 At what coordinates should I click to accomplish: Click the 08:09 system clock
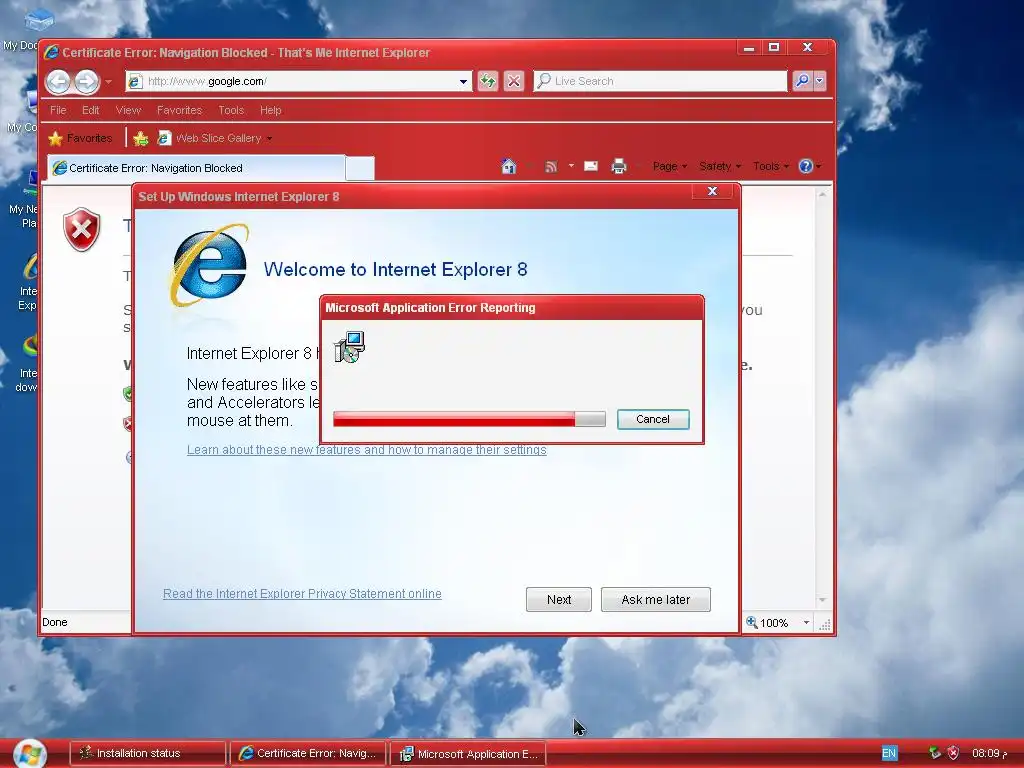coord(989,753)
